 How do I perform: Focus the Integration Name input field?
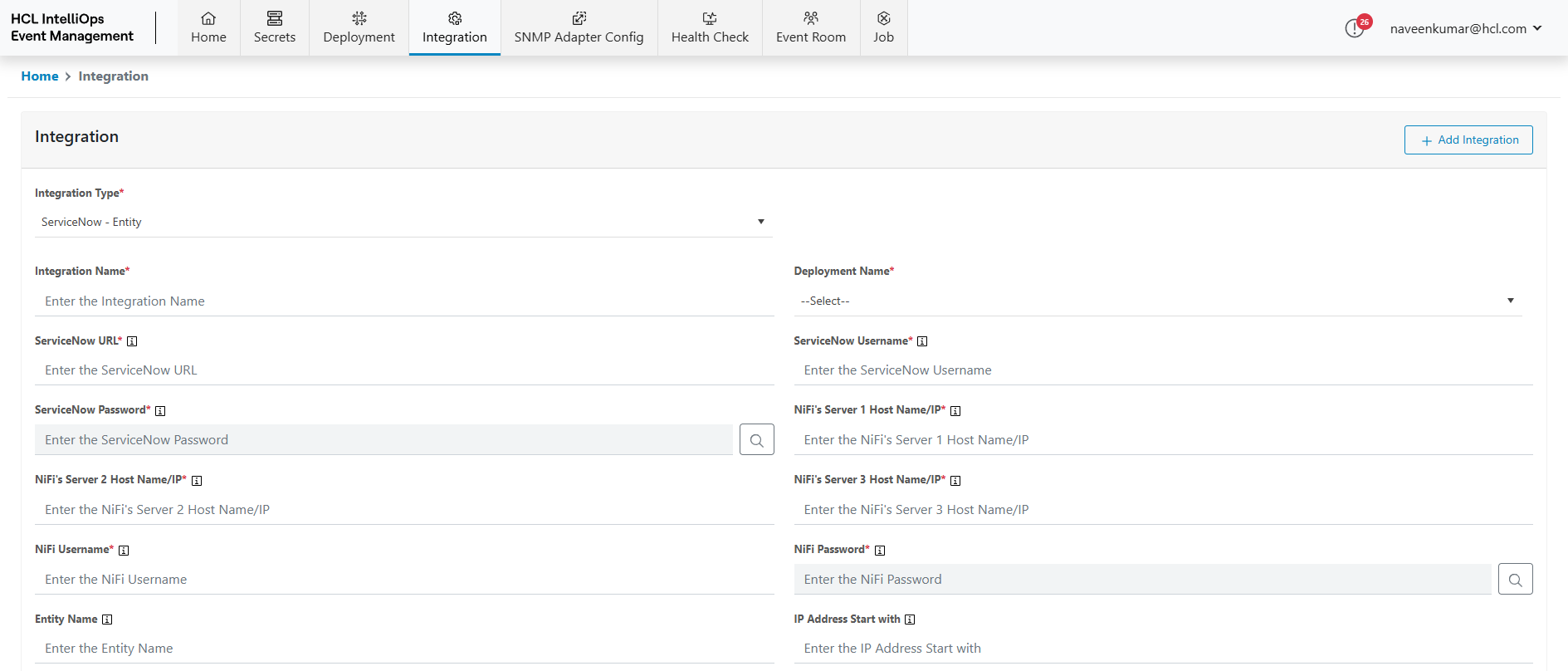pyautogui.click(x=404, y=301)
